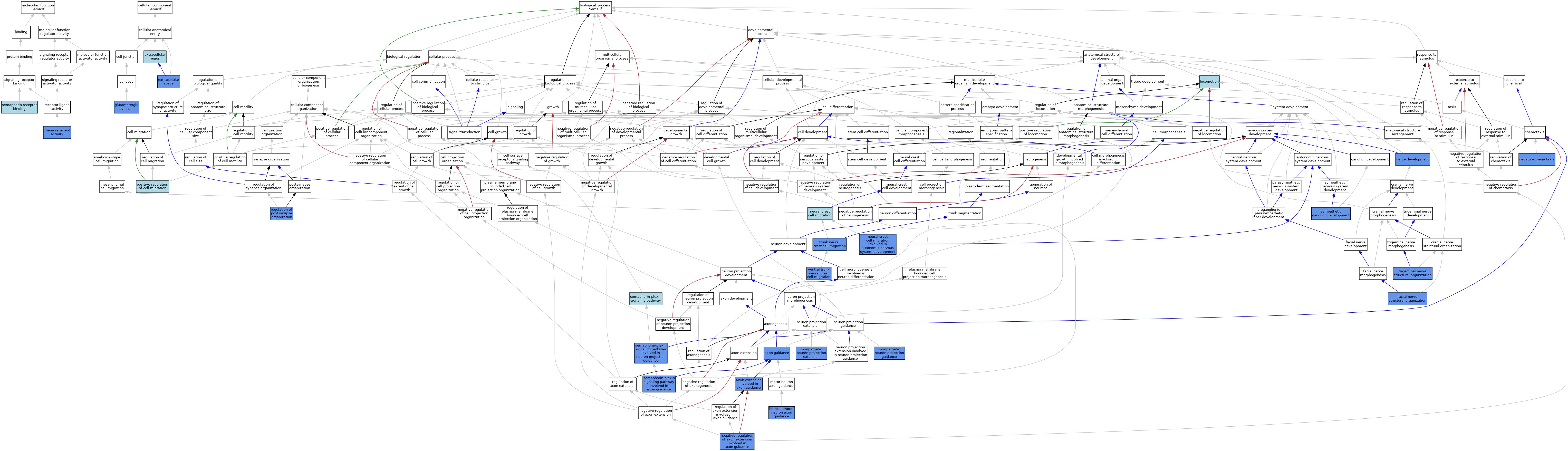This screenshot has width=1568, height=451.
Task: Click the 'negative chemotaxis' node
Action: pyautogui.click(x=1536, y=159)
